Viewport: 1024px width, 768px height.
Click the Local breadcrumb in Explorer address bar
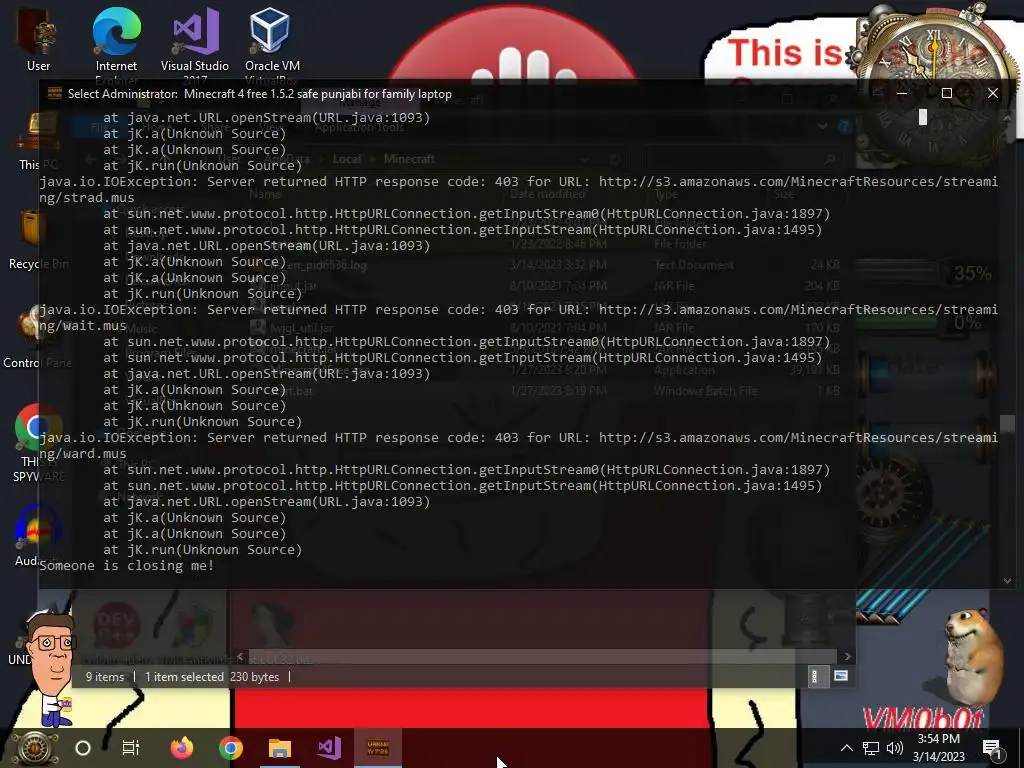(346, 159)
